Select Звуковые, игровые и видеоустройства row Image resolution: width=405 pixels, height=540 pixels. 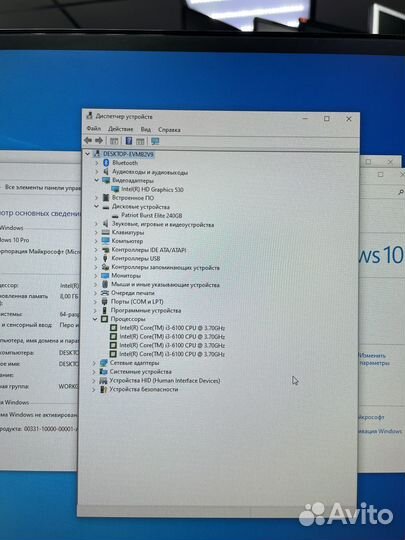click(x=163, y=224)
